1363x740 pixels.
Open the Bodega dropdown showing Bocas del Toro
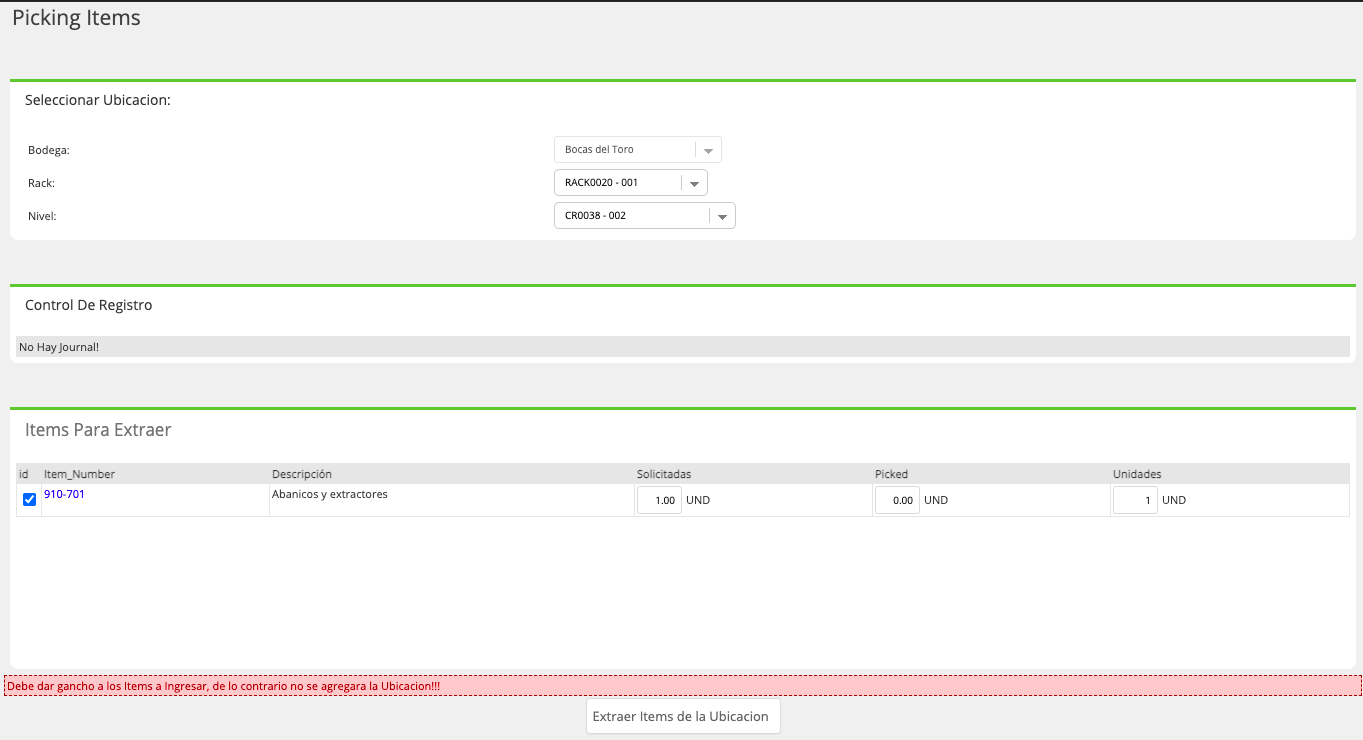(x=637, y=150)
